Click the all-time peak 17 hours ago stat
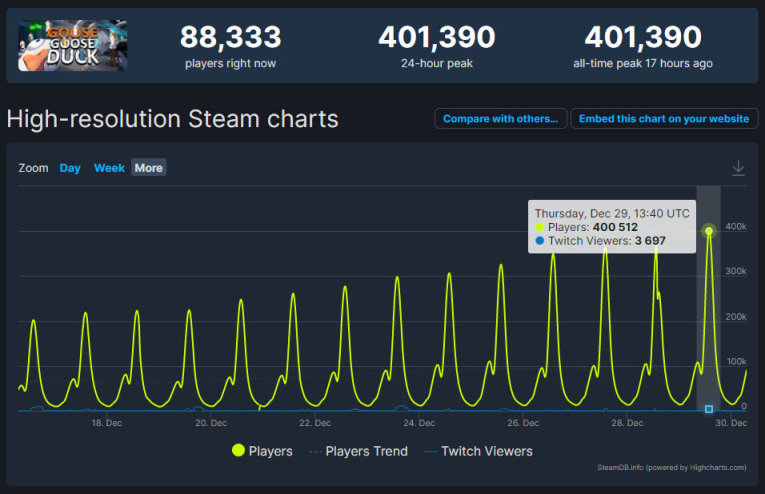This screenshot has width=765, height=494. click(x=643, y=45)
